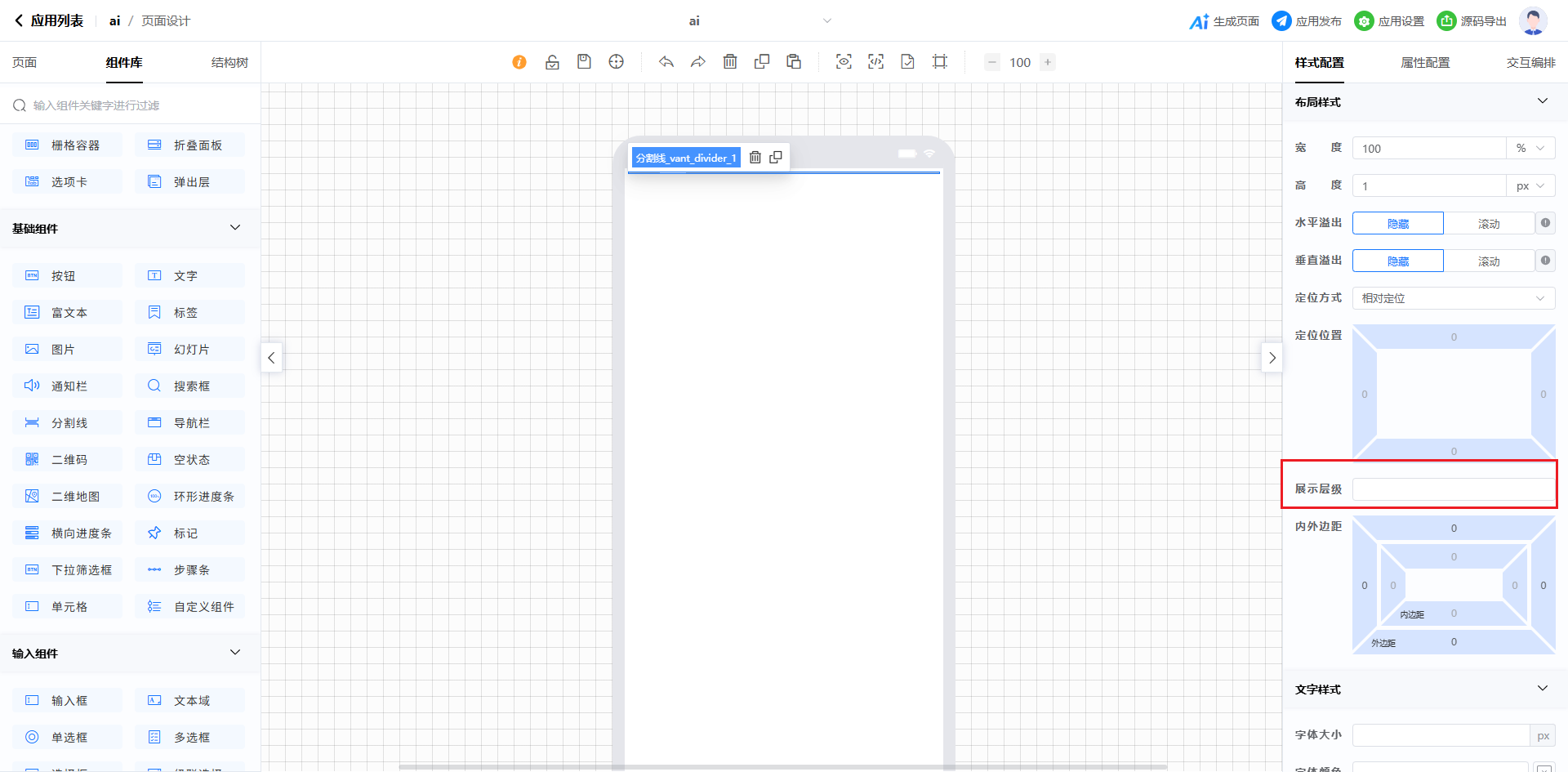Set horizontal overflow to 滚动
Screen dimensions: 1568x772
tap(1488, 224)
